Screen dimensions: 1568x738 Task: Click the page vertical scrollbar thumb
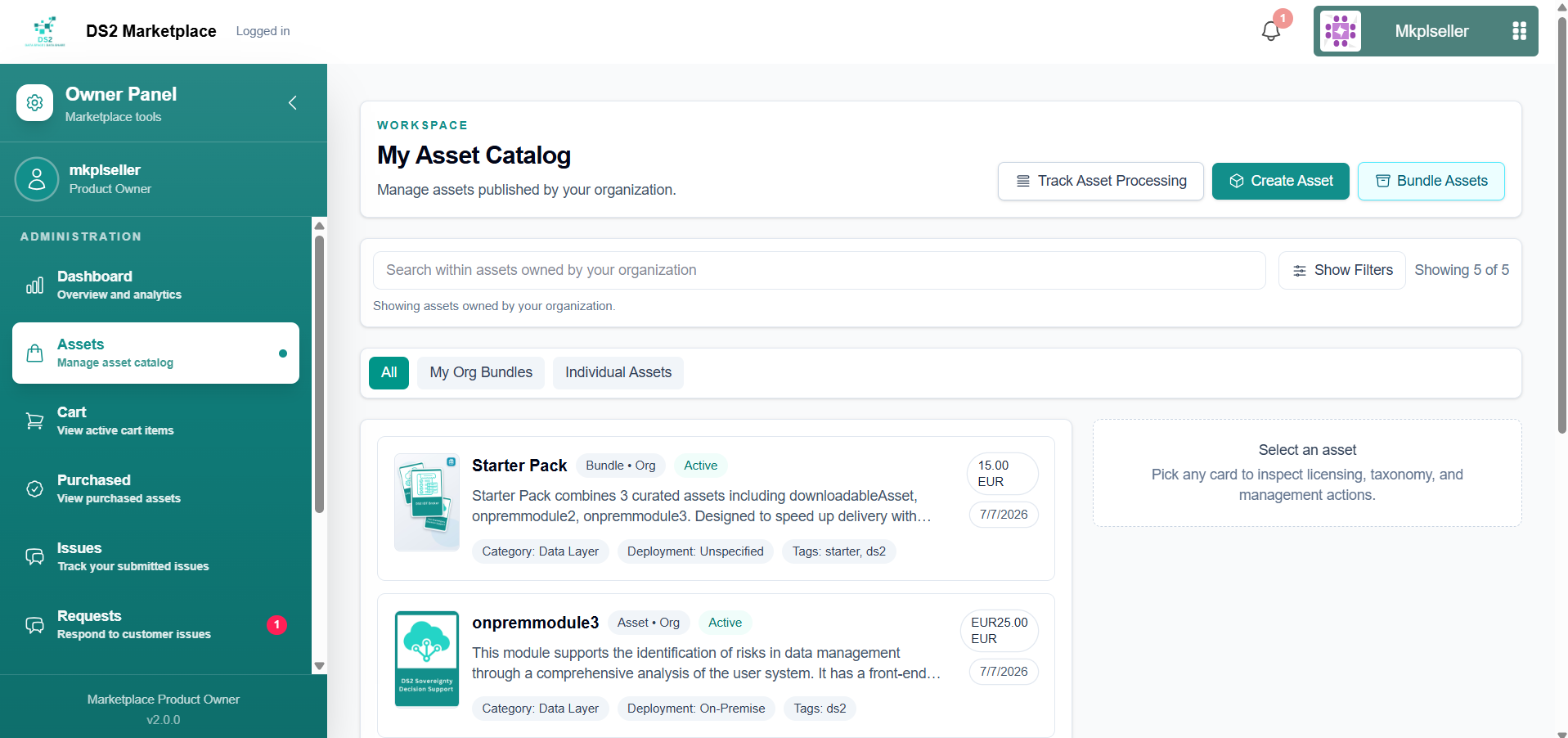[1562, 225]
